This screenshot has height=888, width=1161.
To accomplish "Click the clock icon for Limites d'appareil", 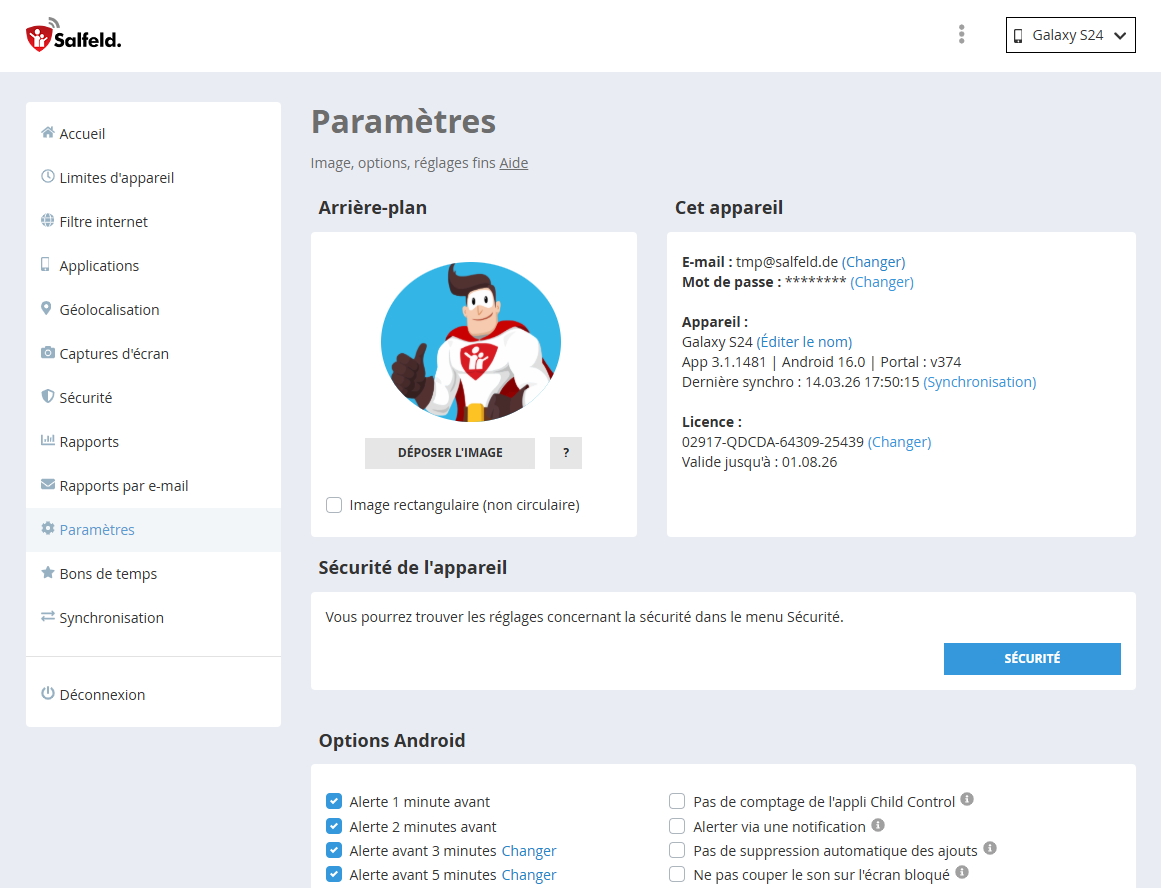I will pos(47,177).
